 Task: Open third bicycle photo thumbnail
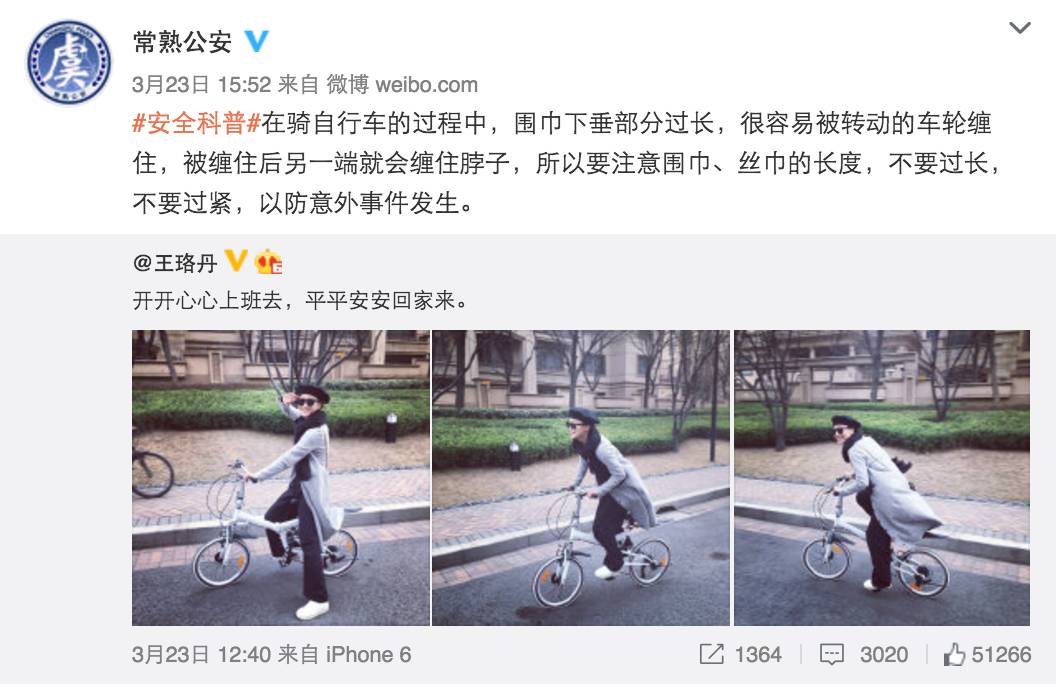coord(882,477)
